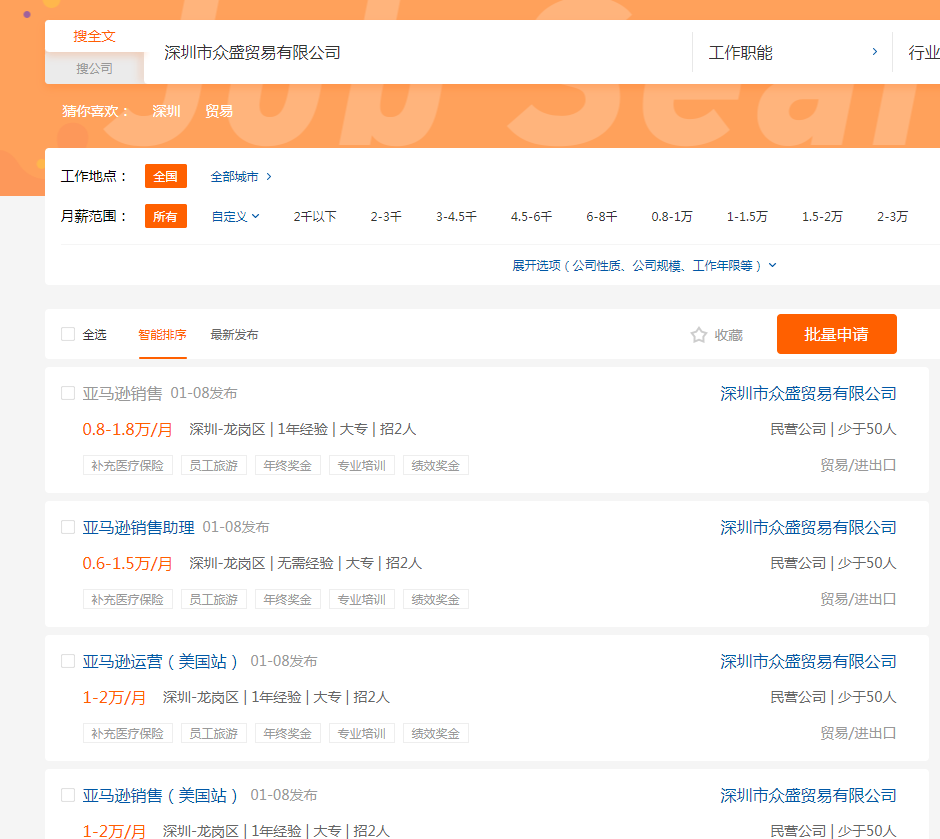The width and height of the screenshot is (940, 839).
Task: Open the 自定义 salary dropdown
Action: [235, 216]
